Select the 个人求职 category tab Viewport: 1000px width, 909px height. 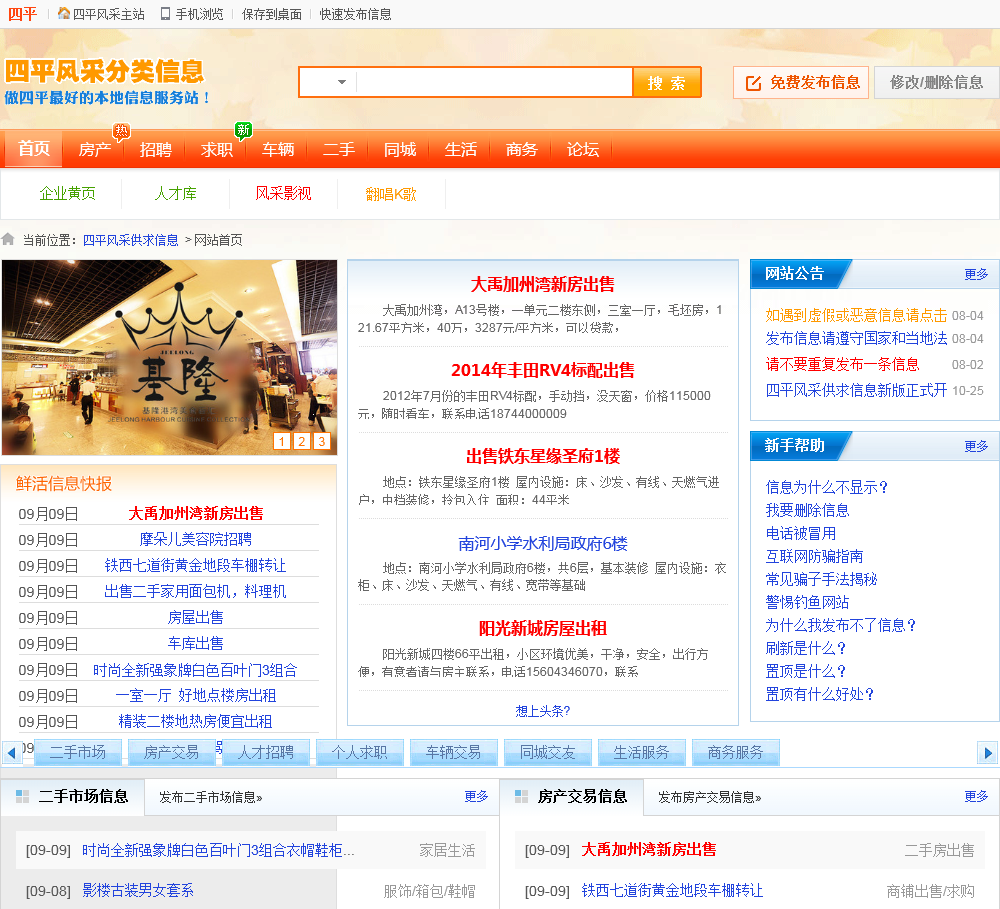tap(360, 753)
